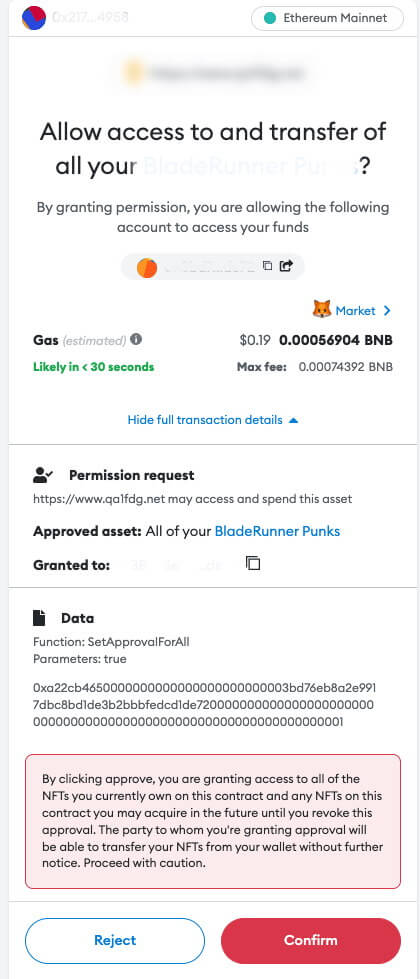Image resolution: width=420 pixels, height=979 pixels.
Task: Select the hex transaction data text
Action: point(204,705)
